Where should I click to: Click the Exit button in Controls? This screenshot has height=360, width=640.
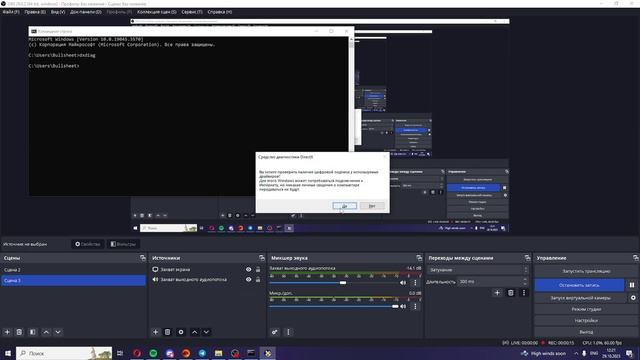[x=586, y=332]
